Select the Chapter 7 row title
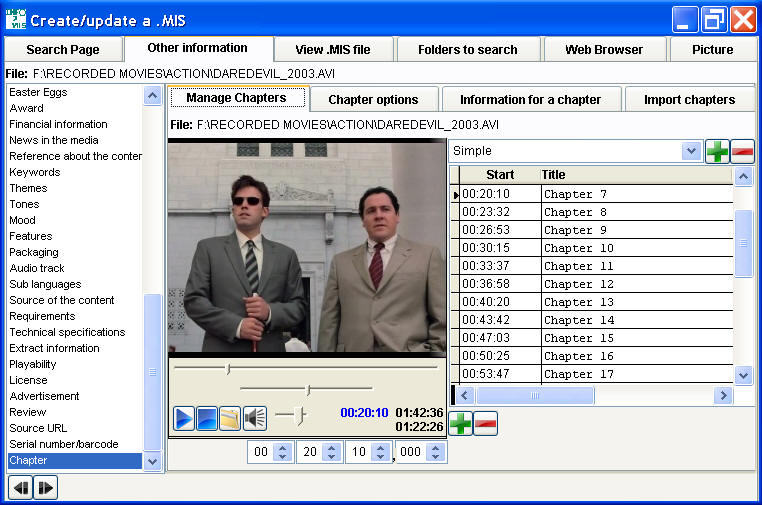 pos(637,194)
